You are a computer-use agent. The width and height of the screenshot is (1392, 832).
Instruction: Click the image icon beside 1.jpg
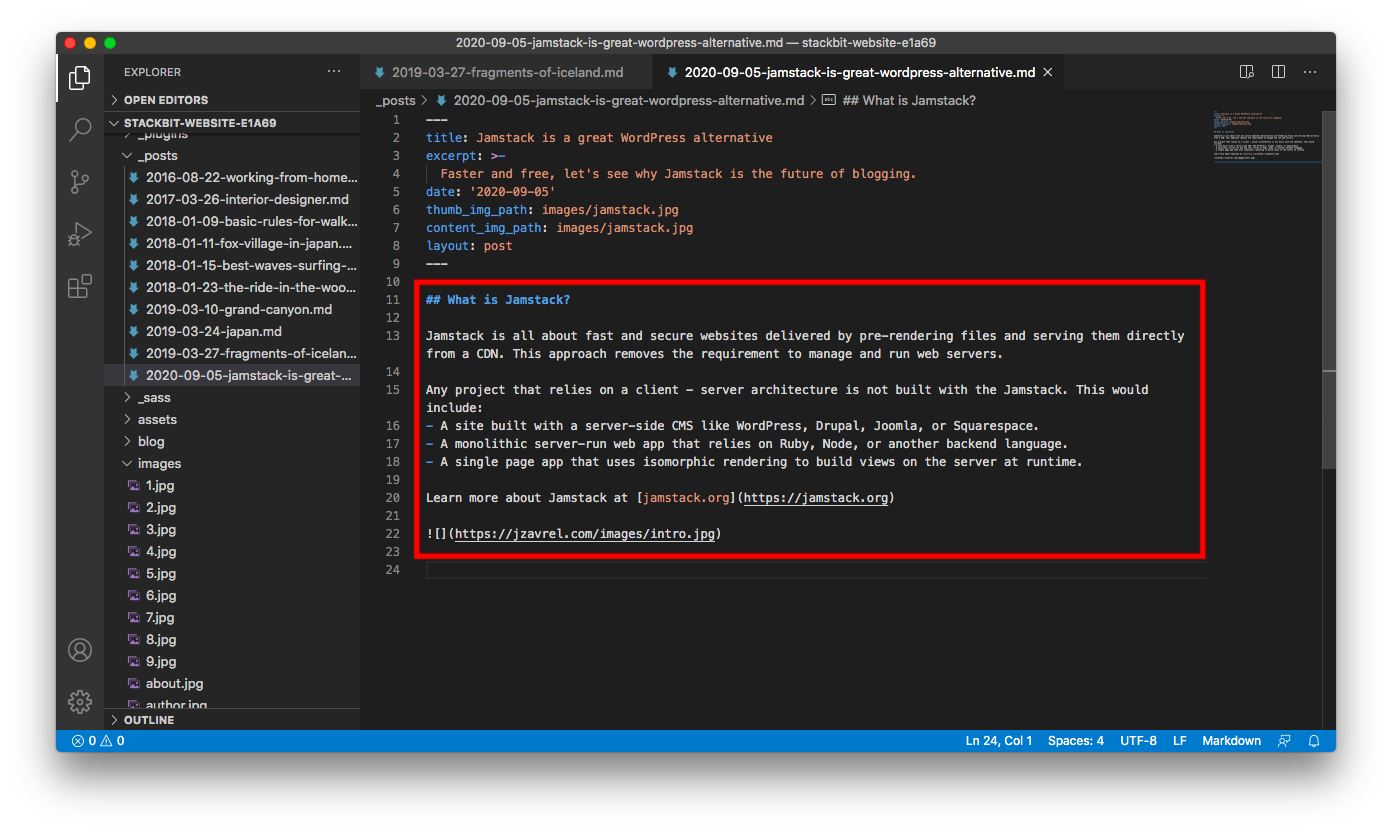point(134,485)
